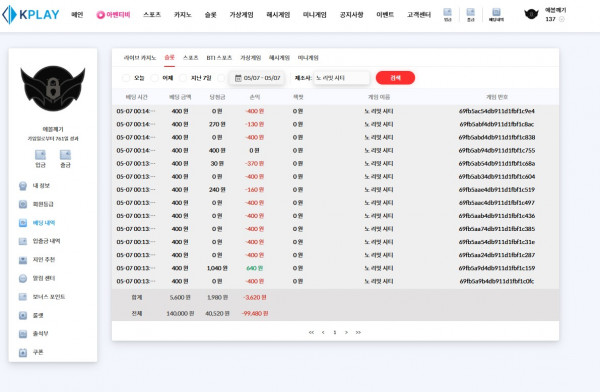Open the 05/07 - 05/07 date range picker
The height and width of the screenshot is (392, 600).
[x=257, y=78]
